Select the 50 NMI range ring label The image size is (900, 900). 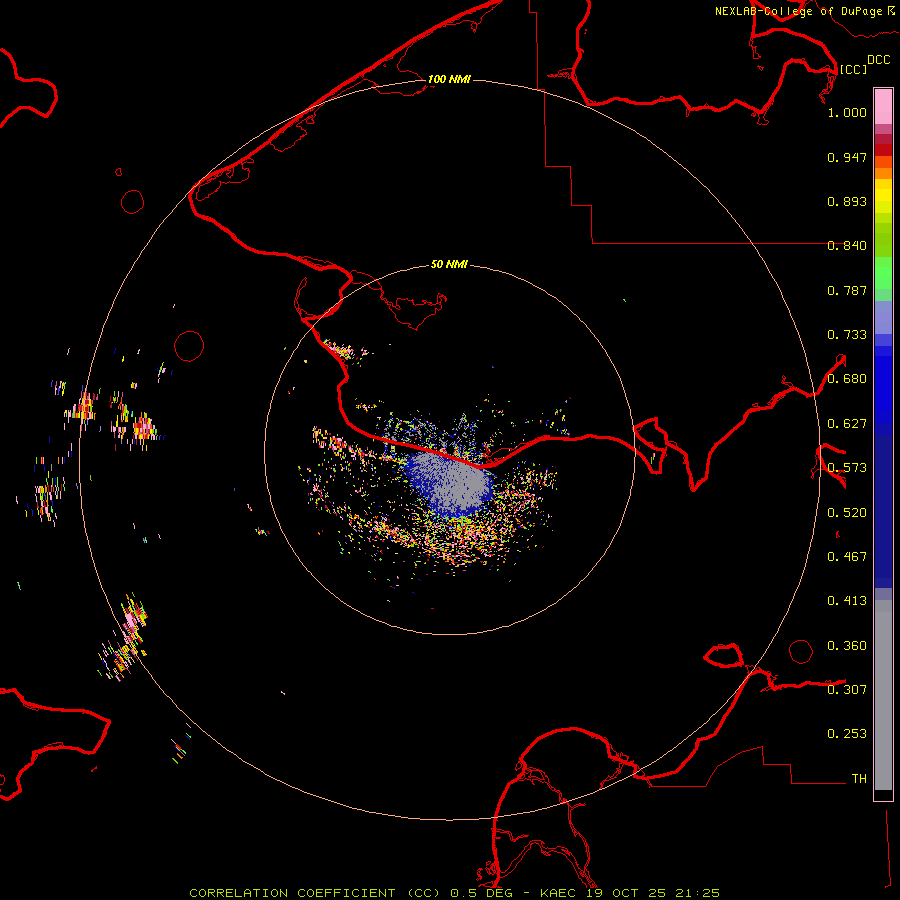point(449,265)
